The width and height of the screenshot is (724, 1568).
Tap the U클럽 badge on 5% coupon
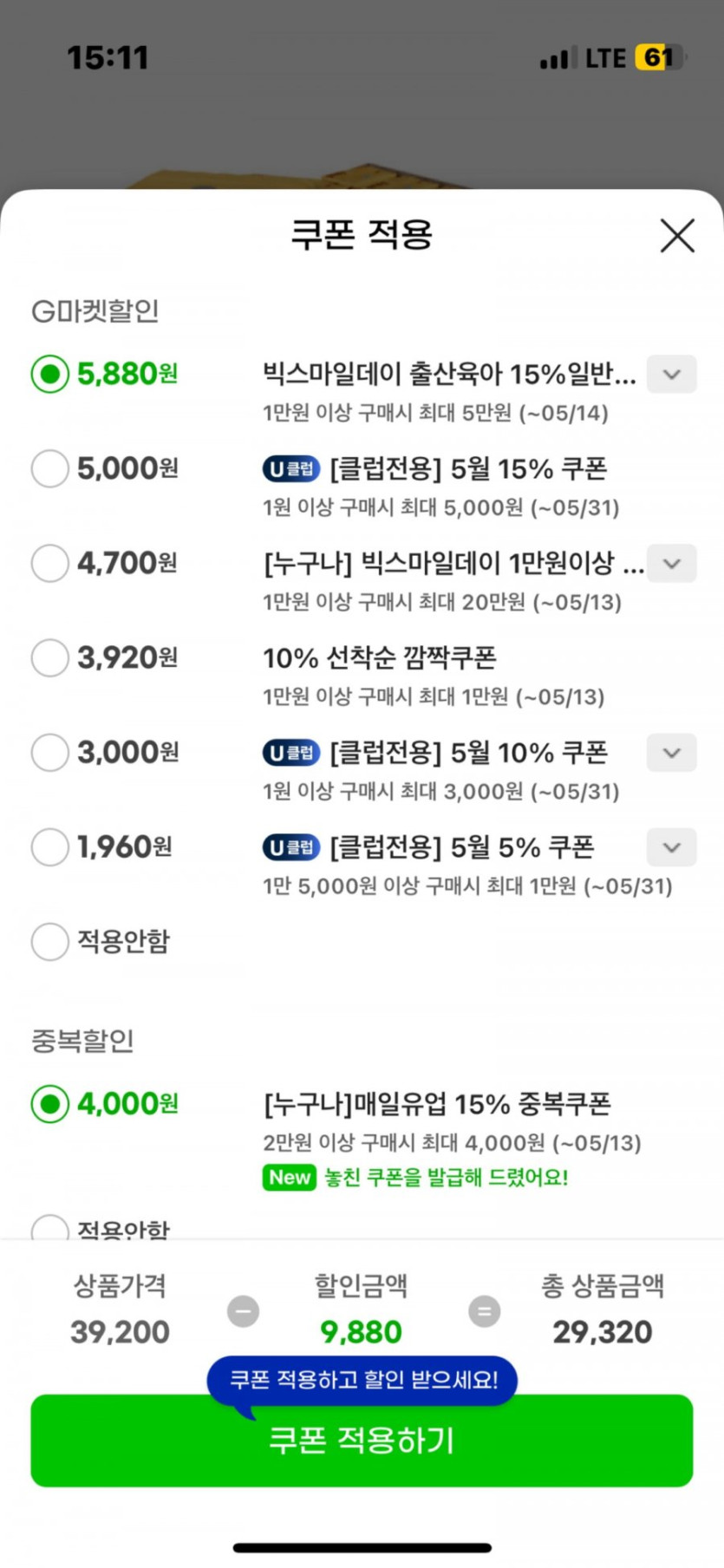[291, 847]
